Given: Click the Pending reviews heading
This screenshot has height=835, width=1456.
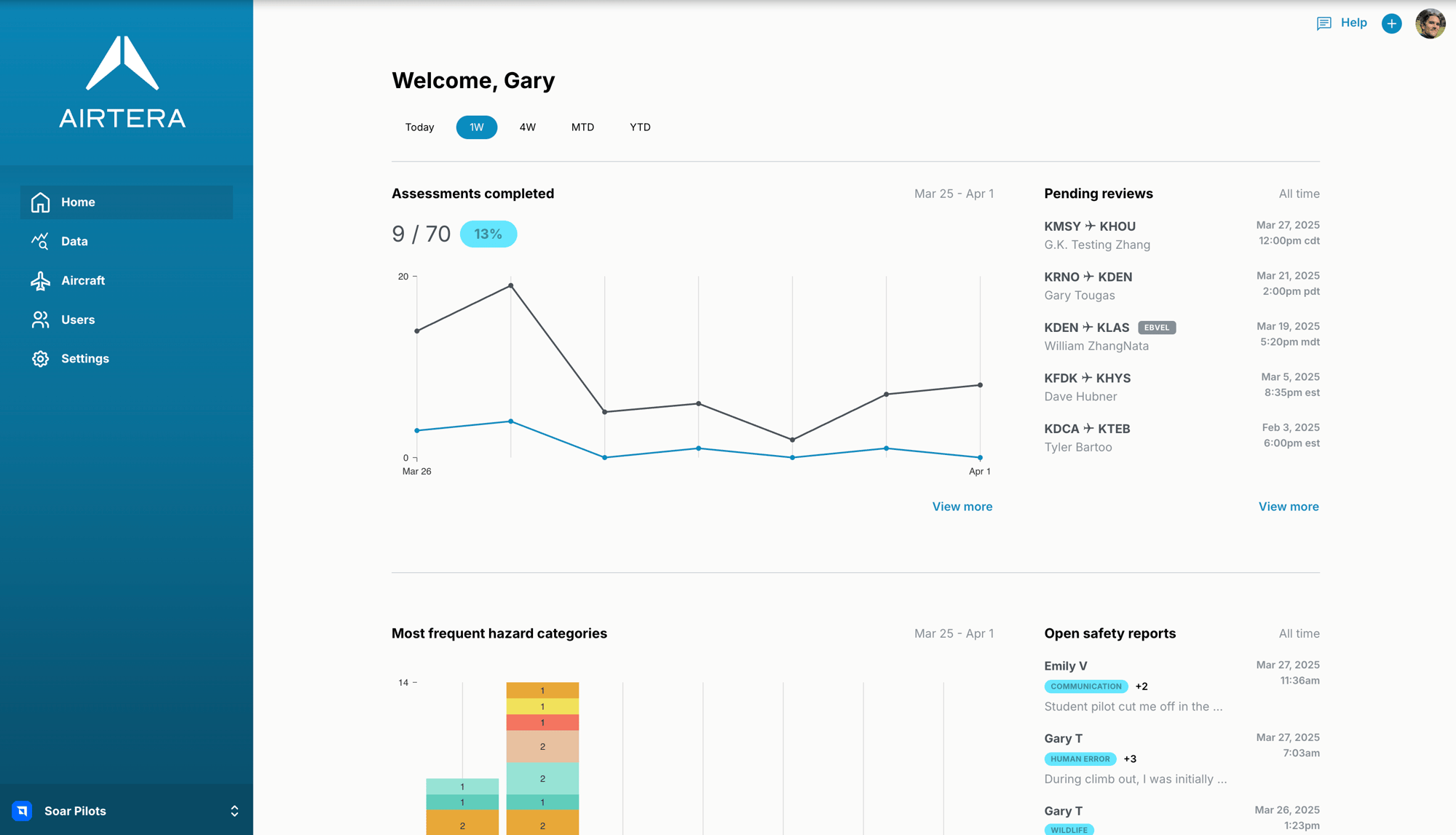Looking at the screenshot, I should [1098, 194].
